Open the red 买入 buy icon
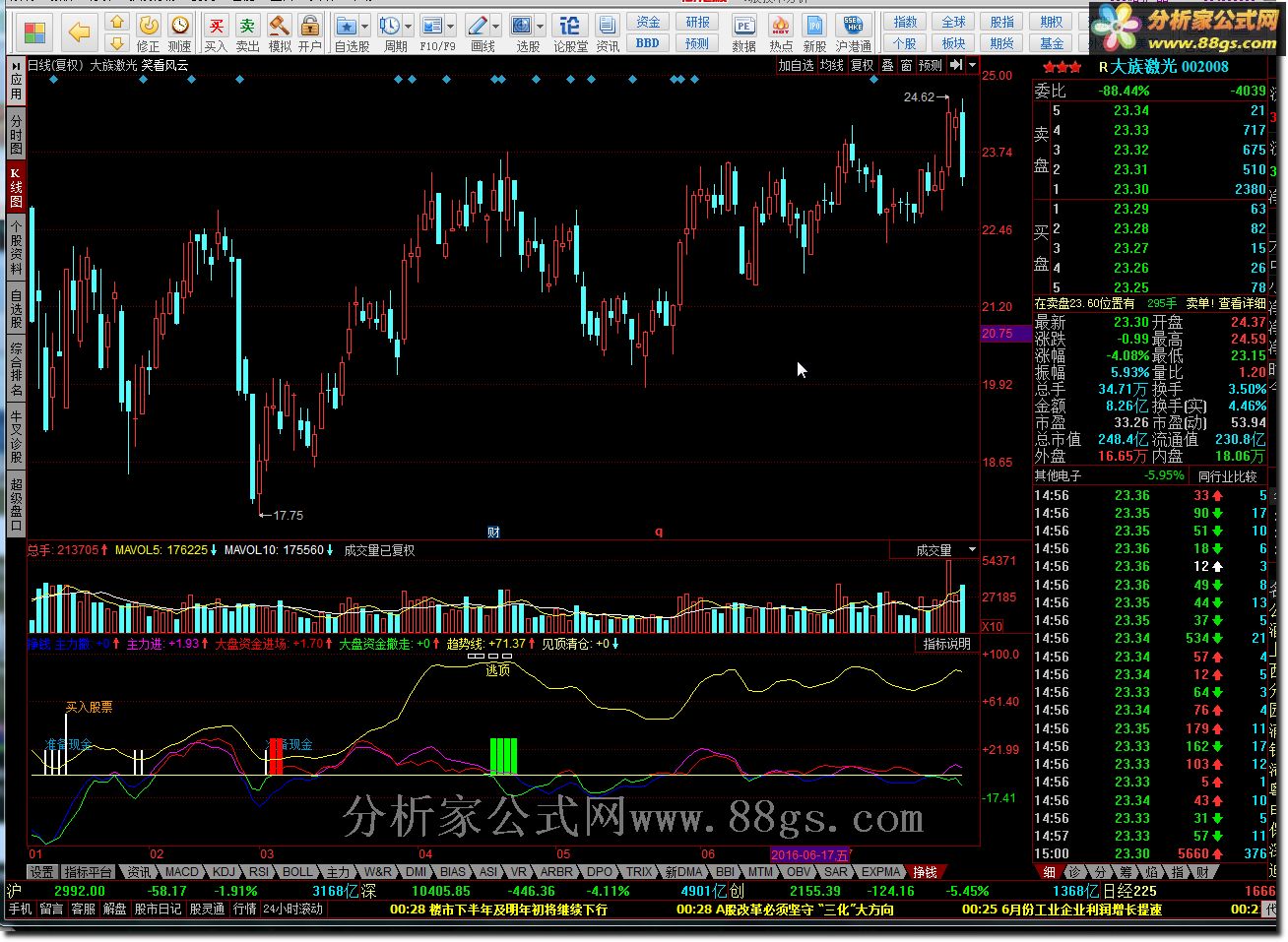 click(x=216, y=32)
